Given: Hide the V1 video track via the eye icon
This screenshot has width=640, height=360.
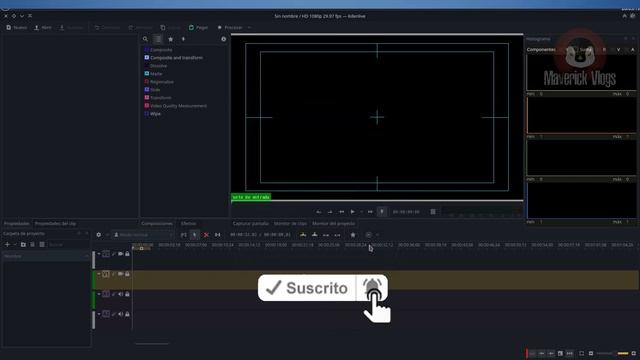Looking at the screenshot, I should pyautogui.click(x=120, y=274).
